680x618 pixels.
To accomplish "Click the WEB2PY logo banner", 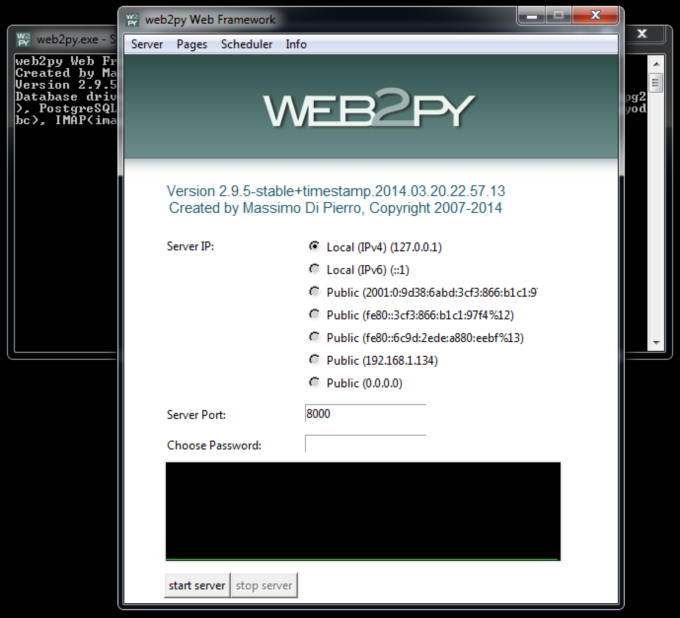I will 369,108.
